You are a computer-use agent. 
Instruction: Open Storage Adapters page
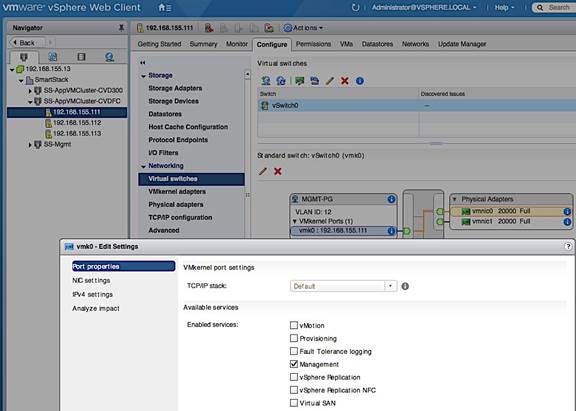[x=175, y=88]
